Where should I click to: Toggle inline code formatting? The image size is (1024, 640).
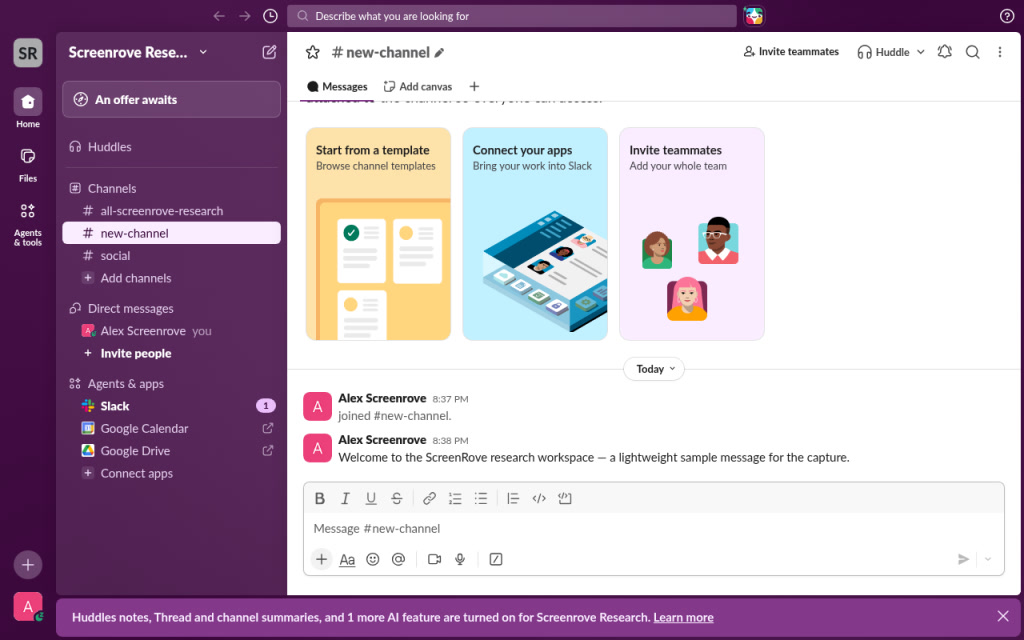coord(539,498)
